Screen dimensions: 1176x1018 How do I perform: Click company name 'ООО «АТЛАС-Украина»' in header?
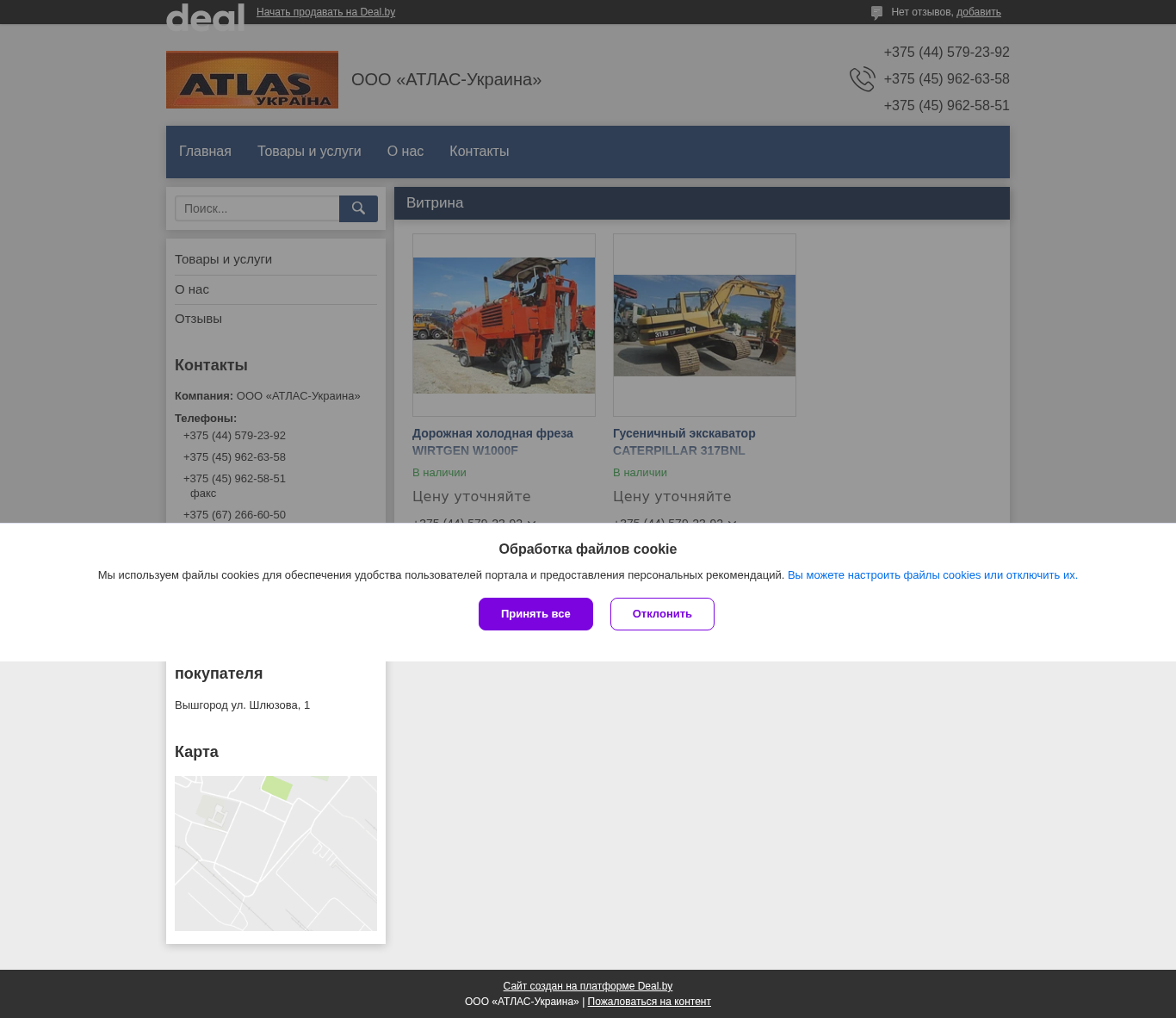pos(446,80)
